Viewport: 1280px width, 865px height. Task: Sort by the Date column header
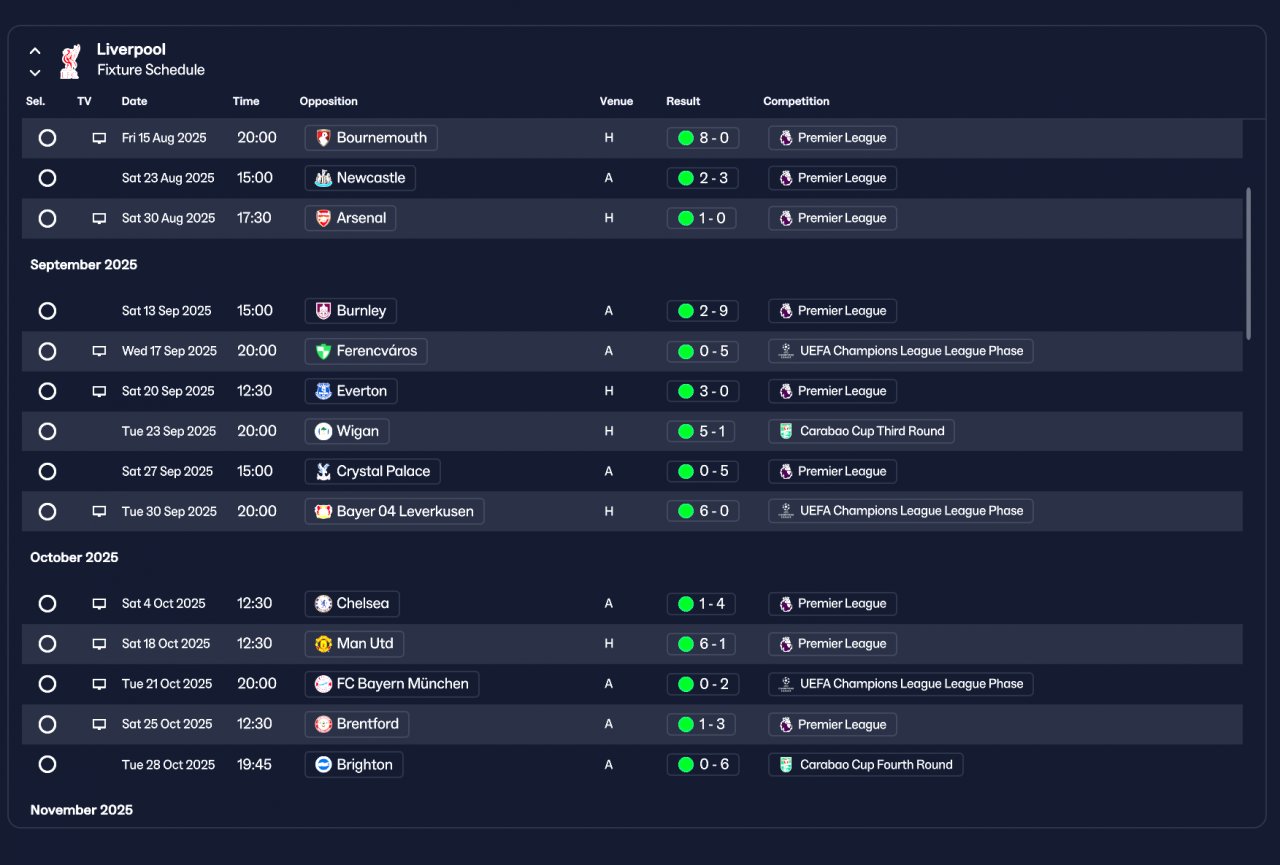[134, 101]
